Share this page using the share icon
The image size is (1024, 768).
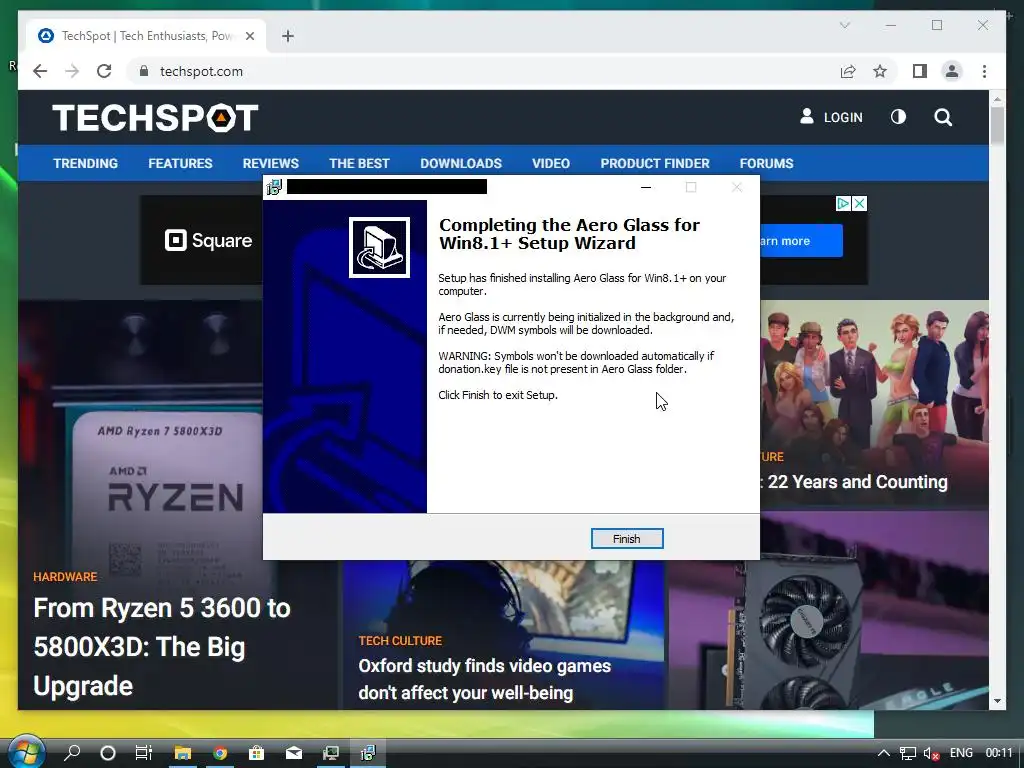(848, 71)
